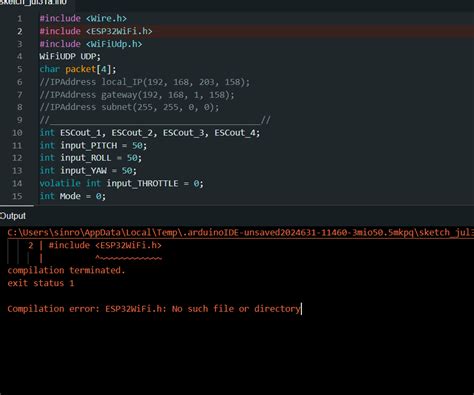Click the 'int ESCout_1, ESCout_2' declaration line
Screen dimensions: 474x395
click(150, 133)
